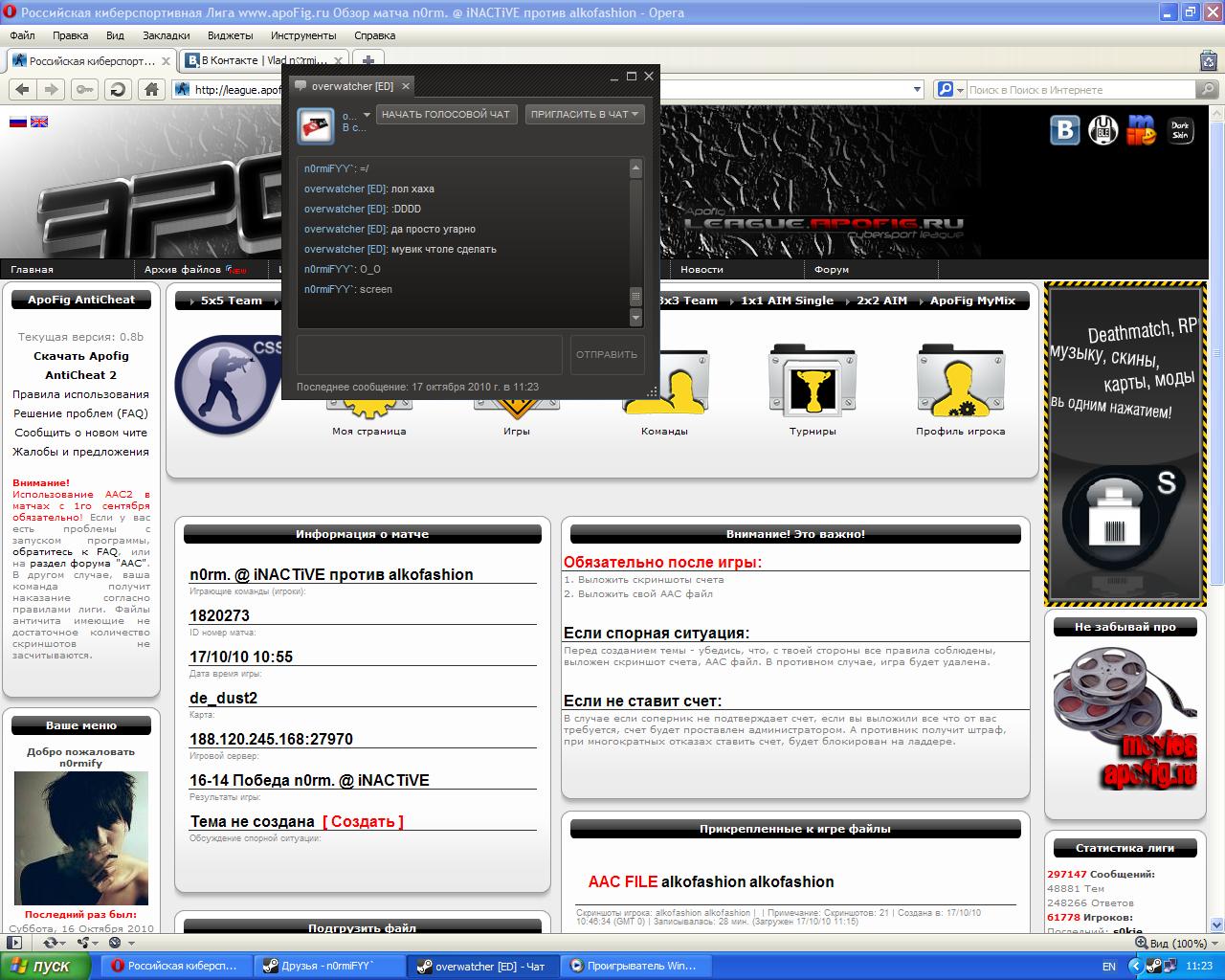Screen dimensions: 1225x980
Task: Open the Файл menu
Action: [22, 35]
